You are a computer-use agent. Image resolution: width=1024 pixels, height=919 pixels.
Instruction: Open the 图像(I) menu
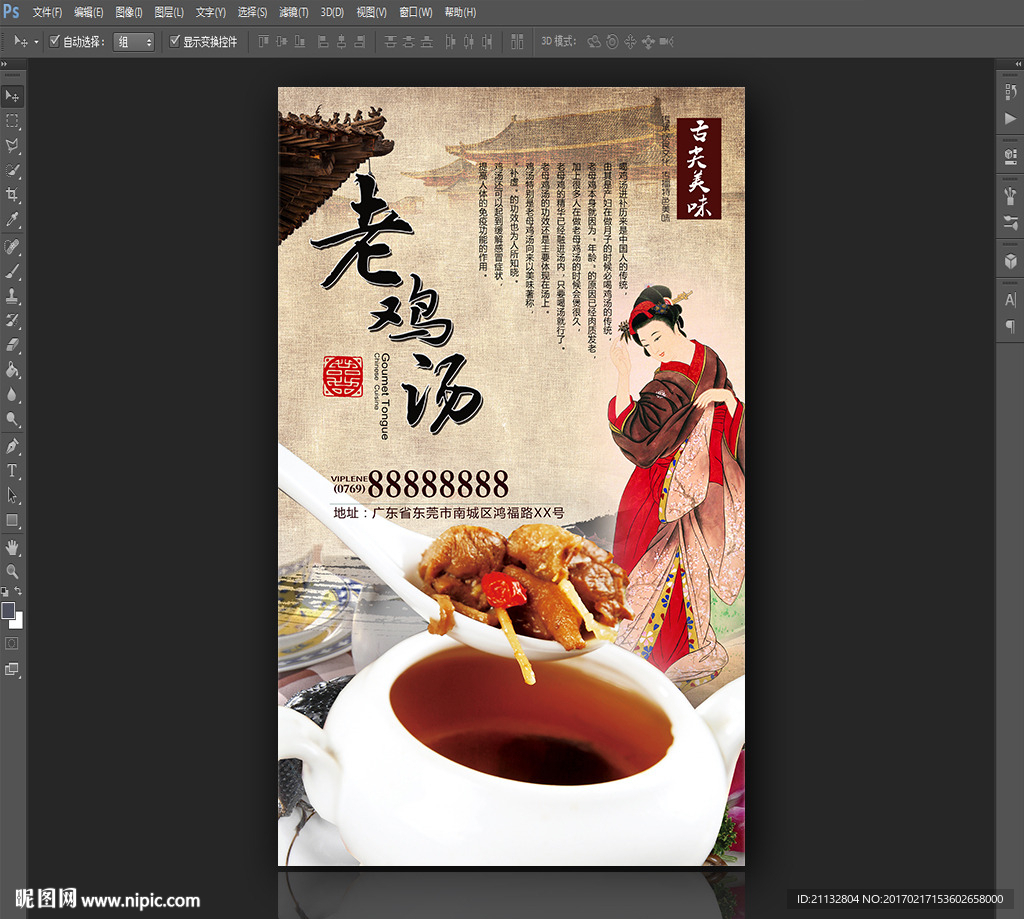pyautogui.click(x=129, y=12)
